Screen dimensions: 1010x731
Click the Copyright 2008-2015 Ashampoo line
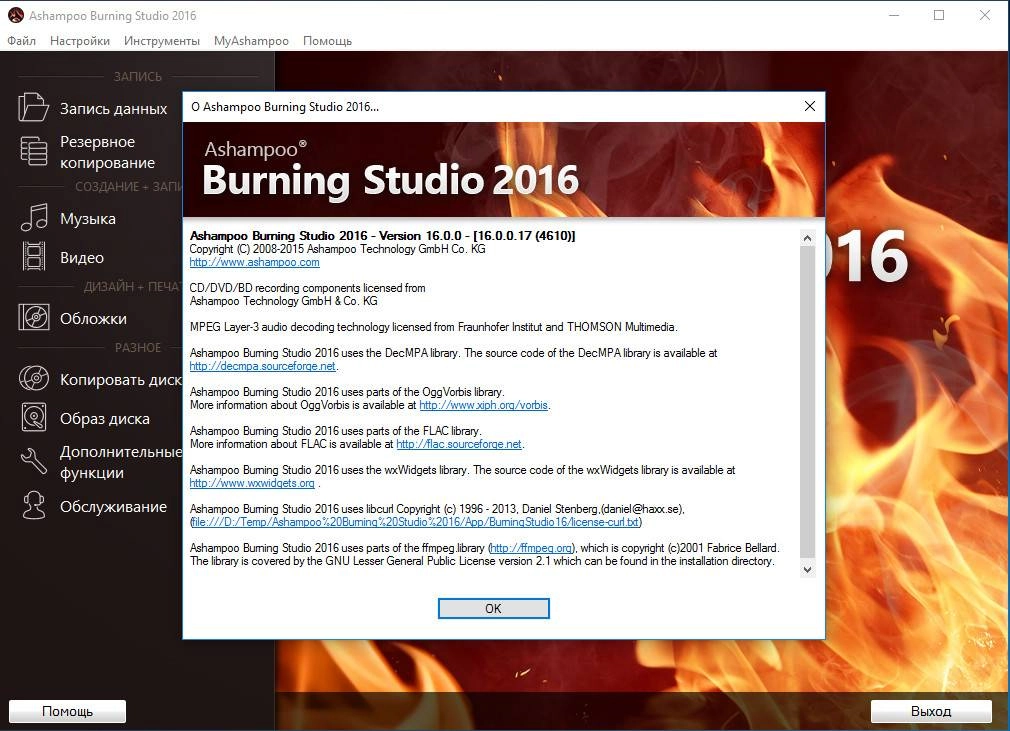pyautogui.click(x=338, y=249)
